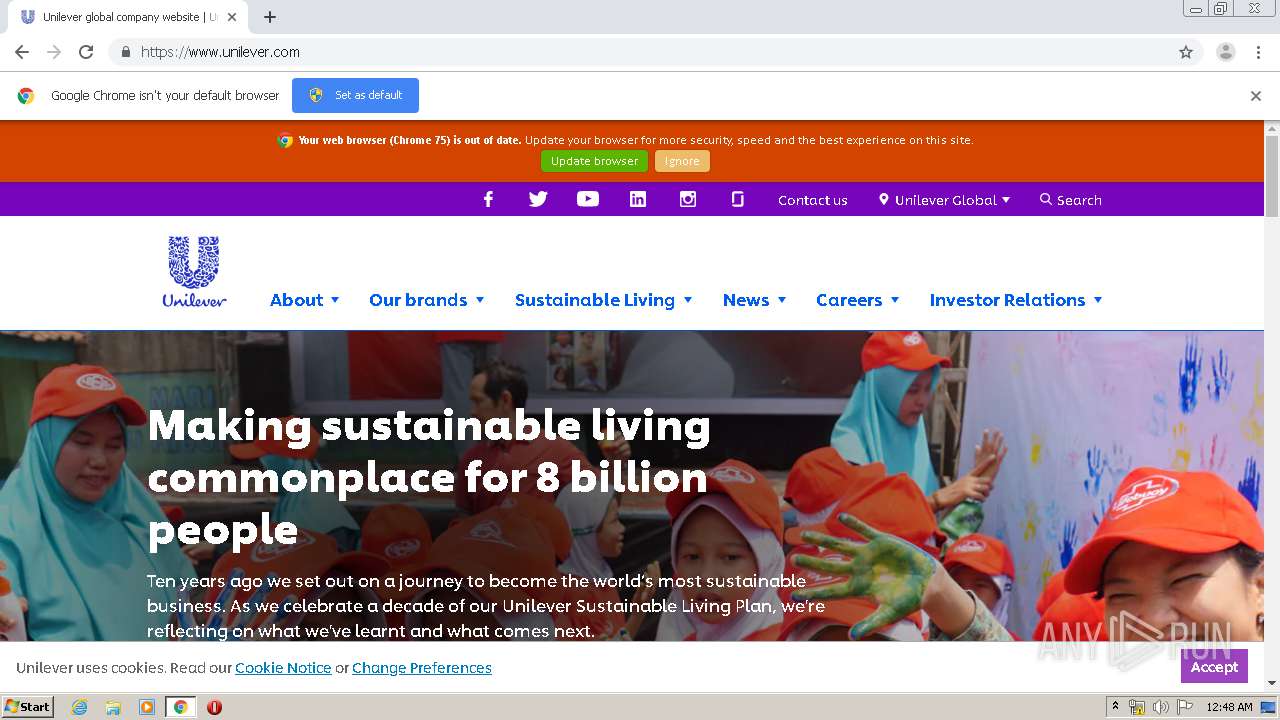Show hidden system tray icons
The height and width of the screenshot is (720, 1280).
point(1115,707)
